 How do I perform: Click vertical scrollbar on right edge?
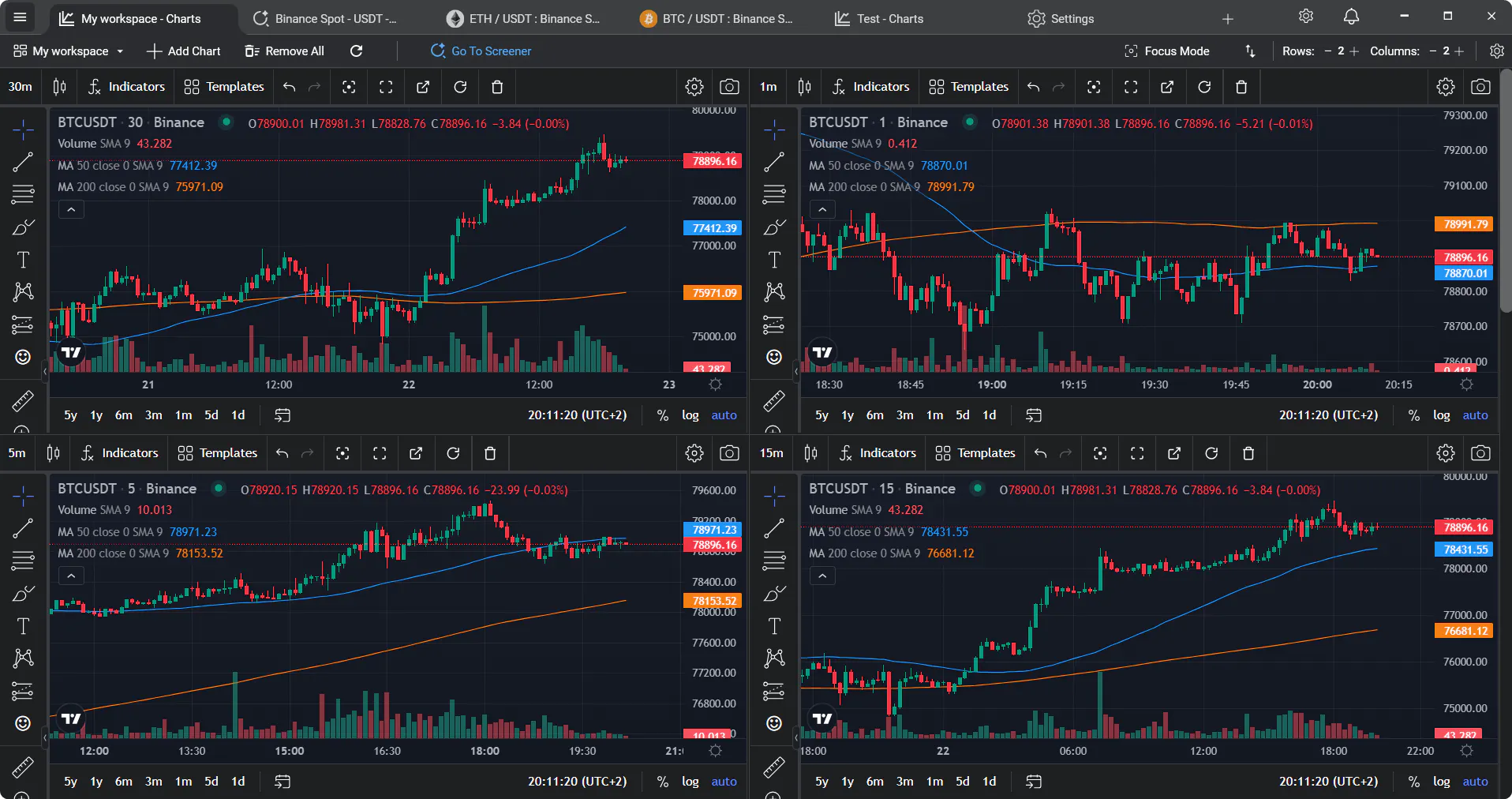pos(1506,189)
